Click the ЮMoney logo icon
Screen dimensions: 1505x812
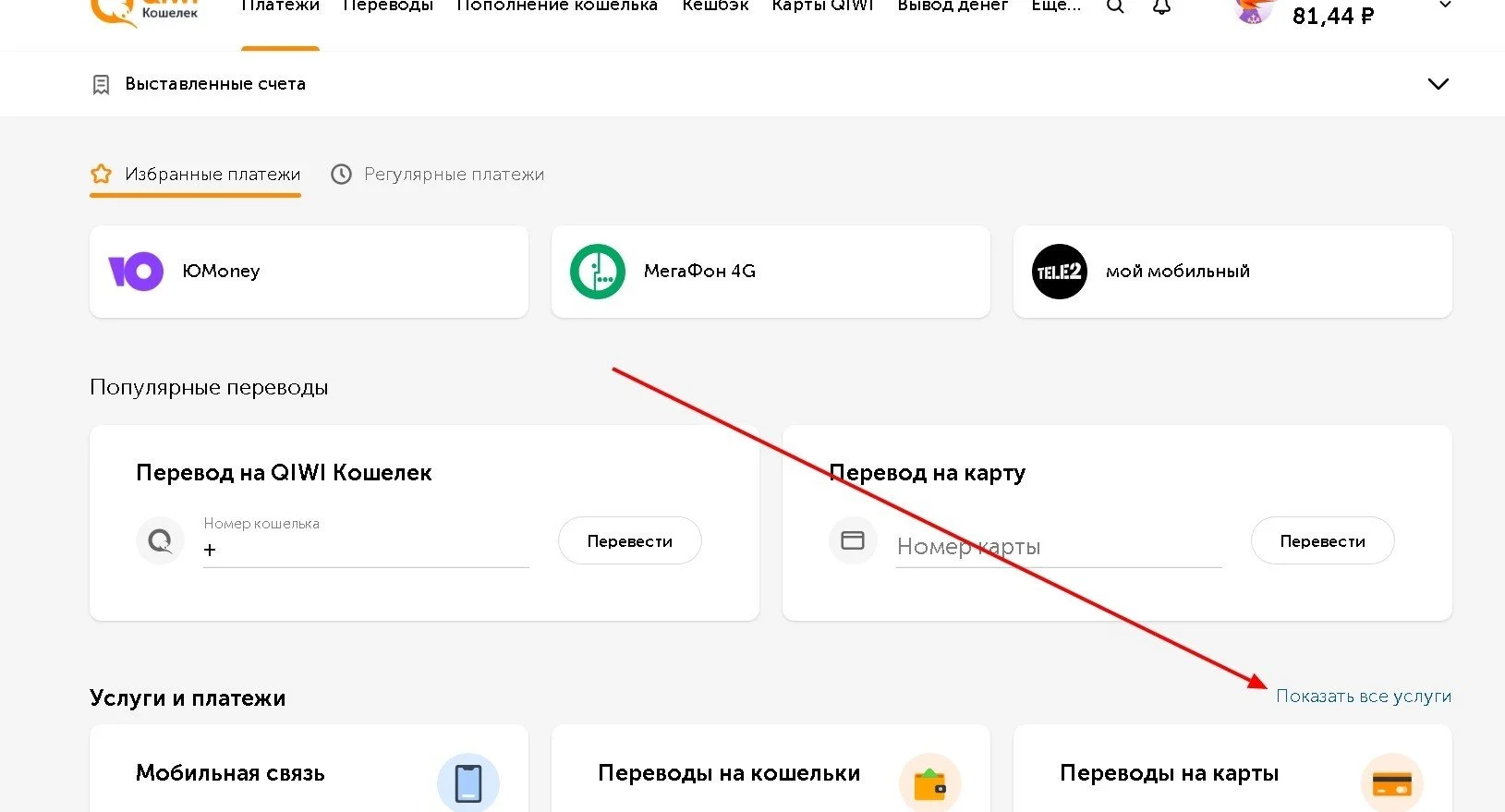(136, 272)
